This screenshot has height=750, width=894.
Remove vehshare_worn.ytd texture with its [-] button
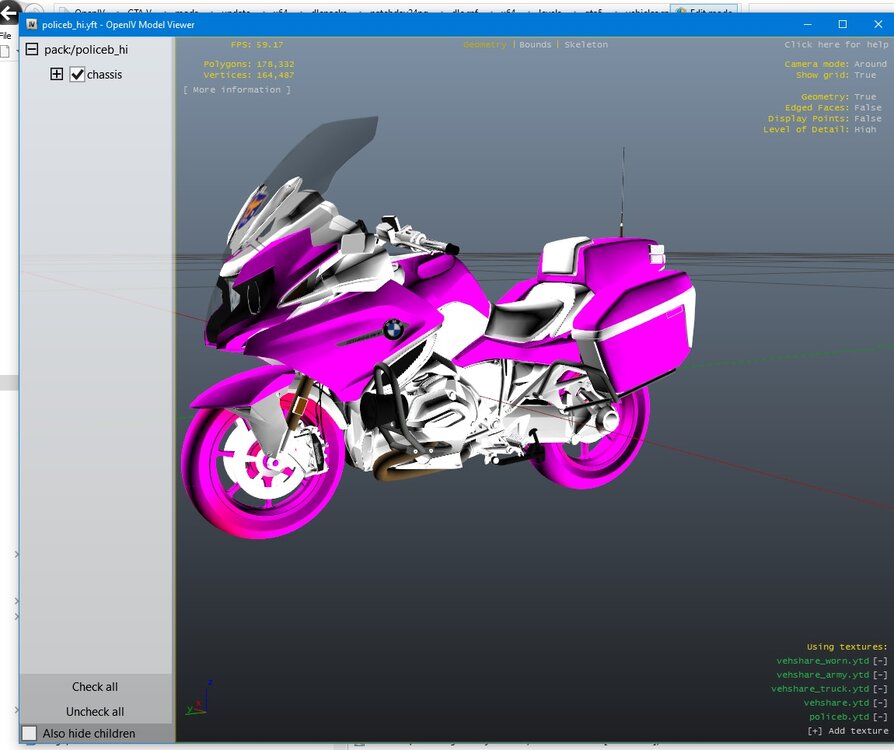coord(880,661)
